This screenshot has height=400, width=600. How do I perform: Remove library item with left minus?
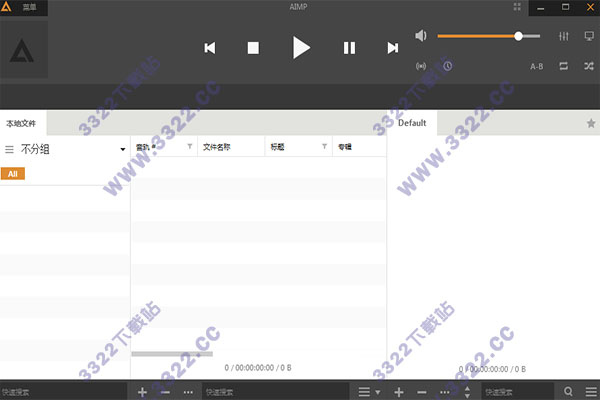(165, 392)
